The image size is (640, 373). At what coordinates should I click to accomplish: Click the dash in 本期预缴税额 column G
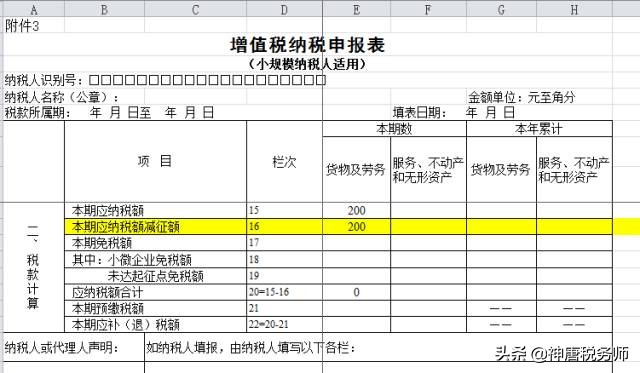click(x=501, y=309)
